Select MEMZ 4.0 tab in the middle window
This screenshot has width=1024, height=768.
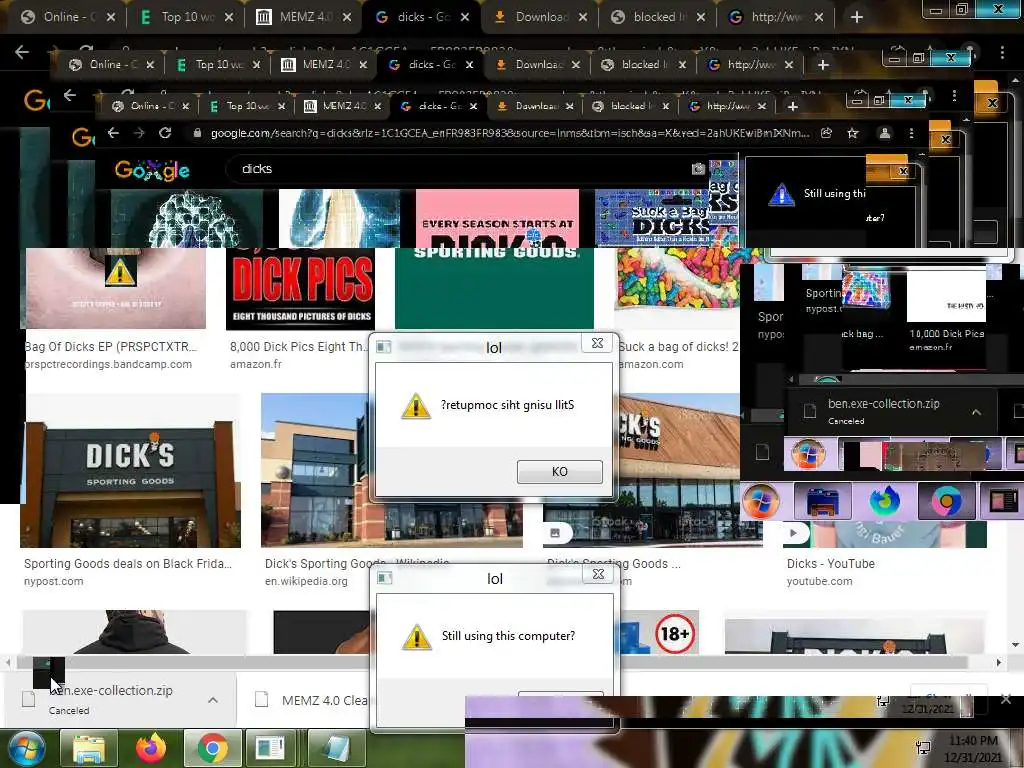pyautogui.click(x=323, y=65)
